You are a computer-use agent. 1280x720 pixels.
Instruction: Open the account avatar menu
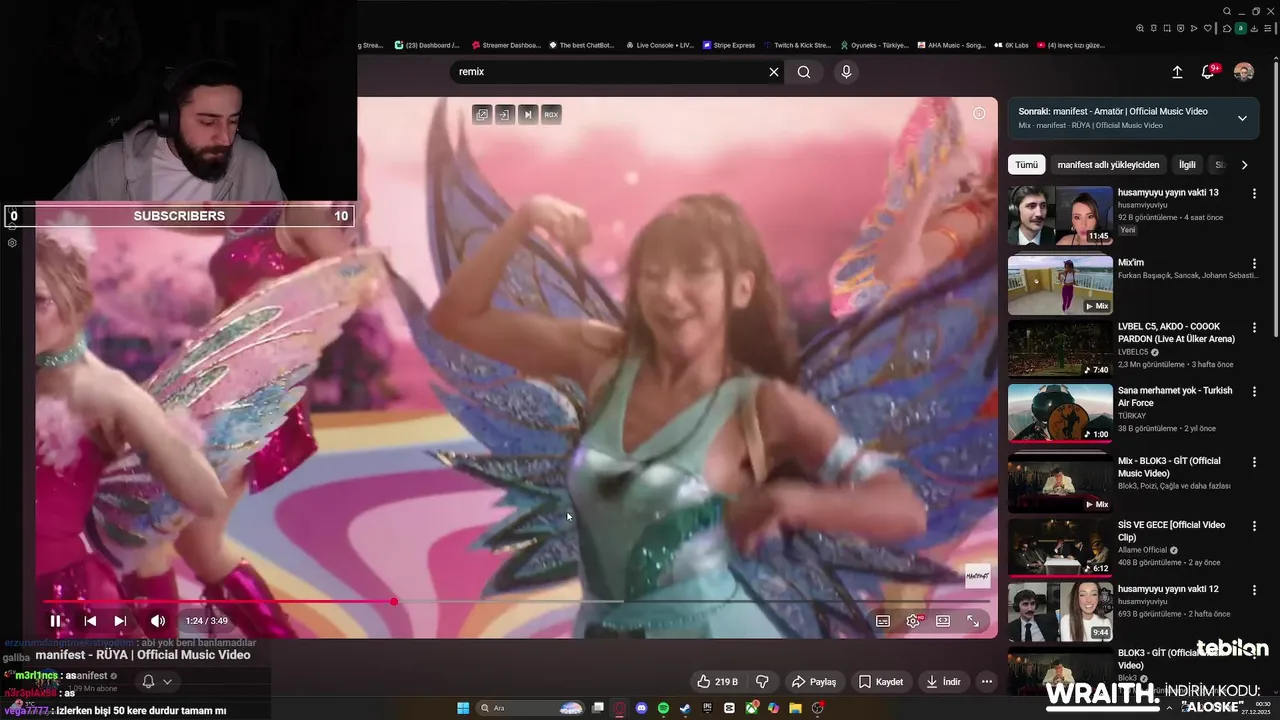pyautogui.click(x=1244, y=72)
